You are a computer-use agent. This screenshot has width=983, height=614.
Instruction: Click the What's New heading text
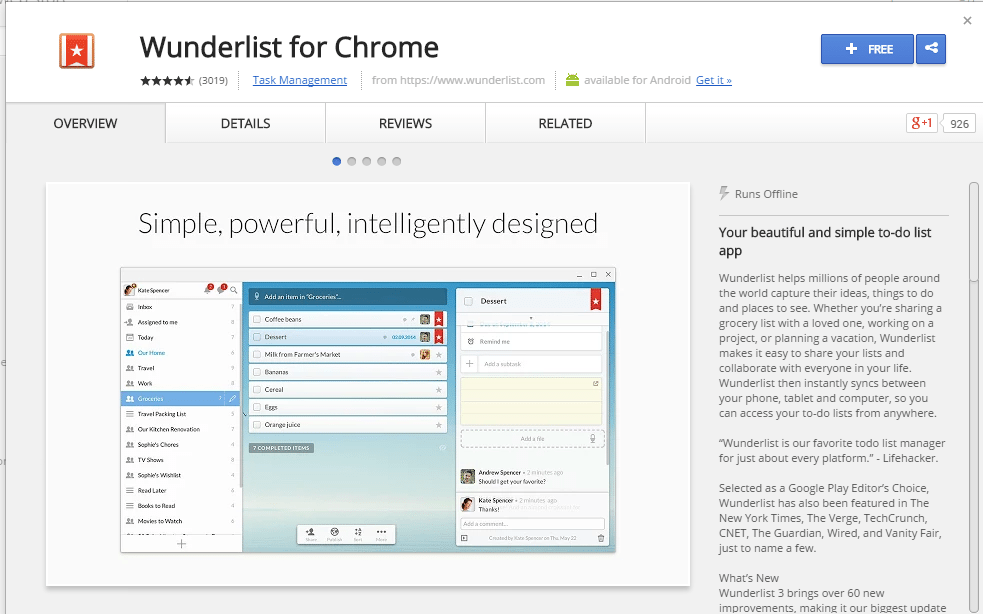[749, 578]
